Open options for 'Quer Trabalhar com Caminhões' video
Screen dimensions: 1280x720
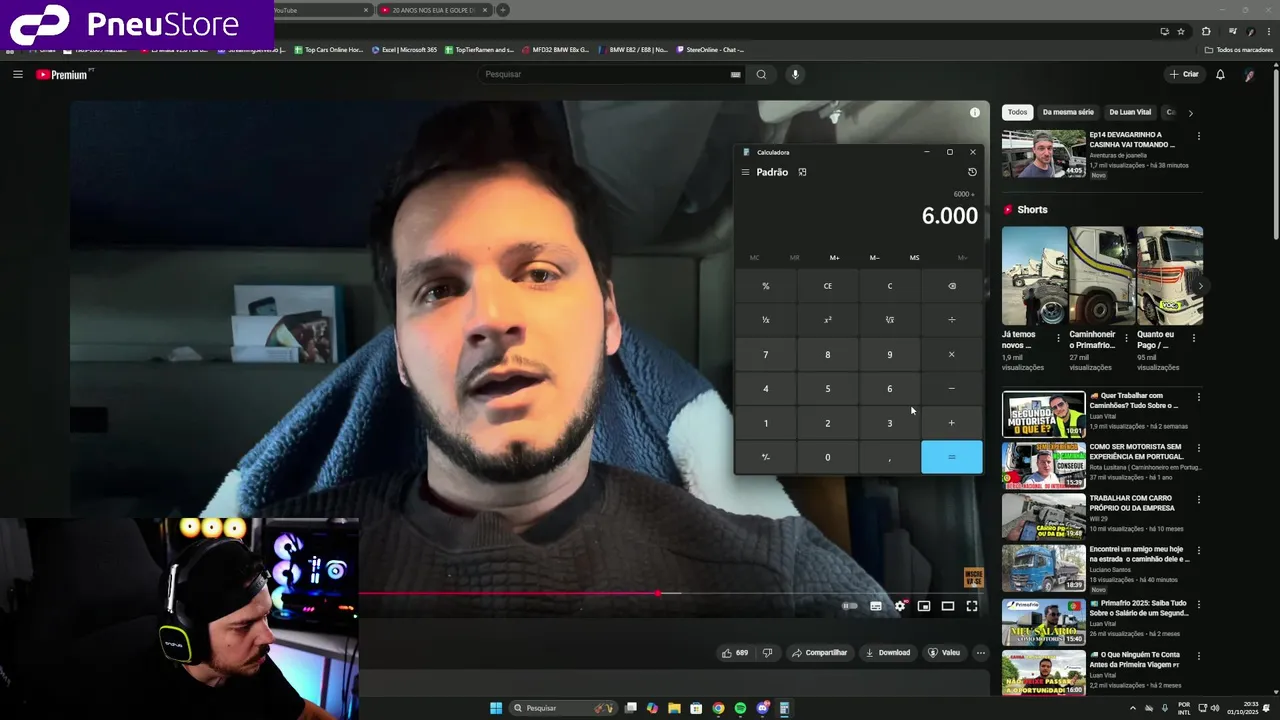point(1199,397)
